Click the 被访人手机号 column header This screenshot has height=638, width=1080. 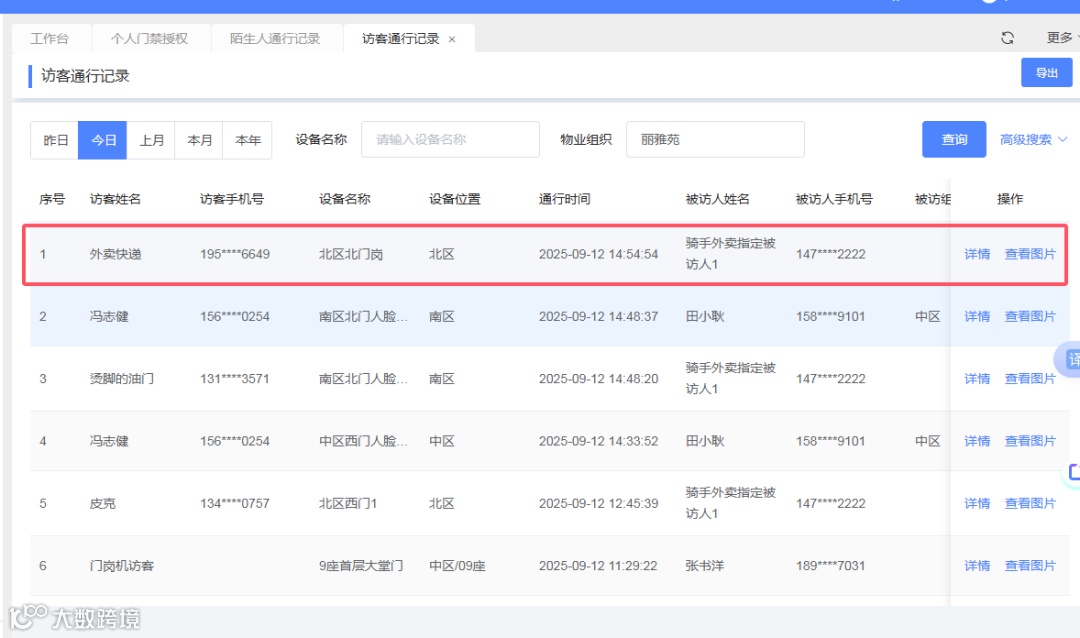tap(833, 200)
